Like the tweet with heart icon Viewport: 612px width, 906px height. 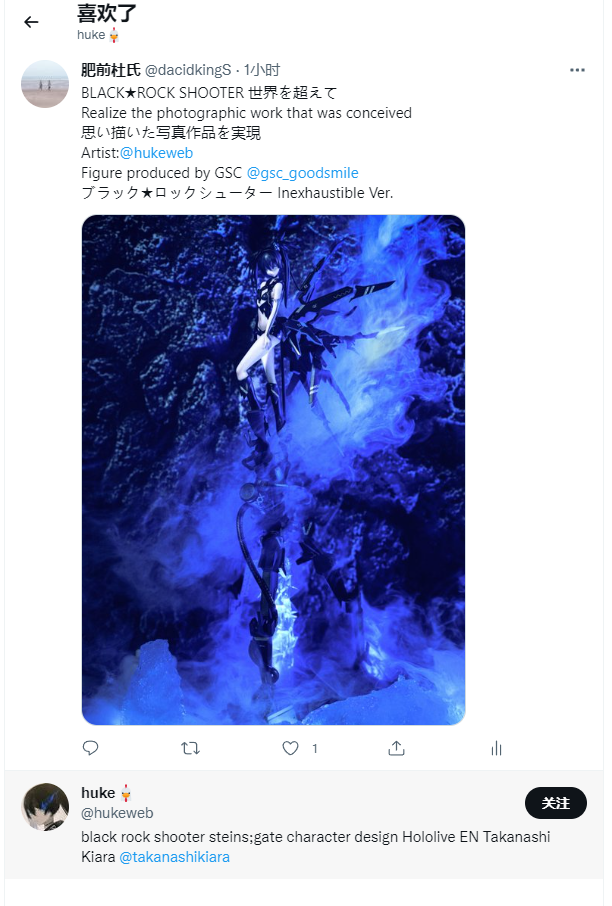point(291,748)
